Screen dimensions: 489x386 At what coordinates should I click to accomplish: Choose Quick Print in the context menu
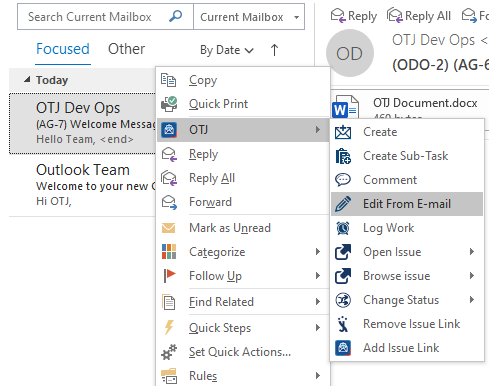point(243,104)
